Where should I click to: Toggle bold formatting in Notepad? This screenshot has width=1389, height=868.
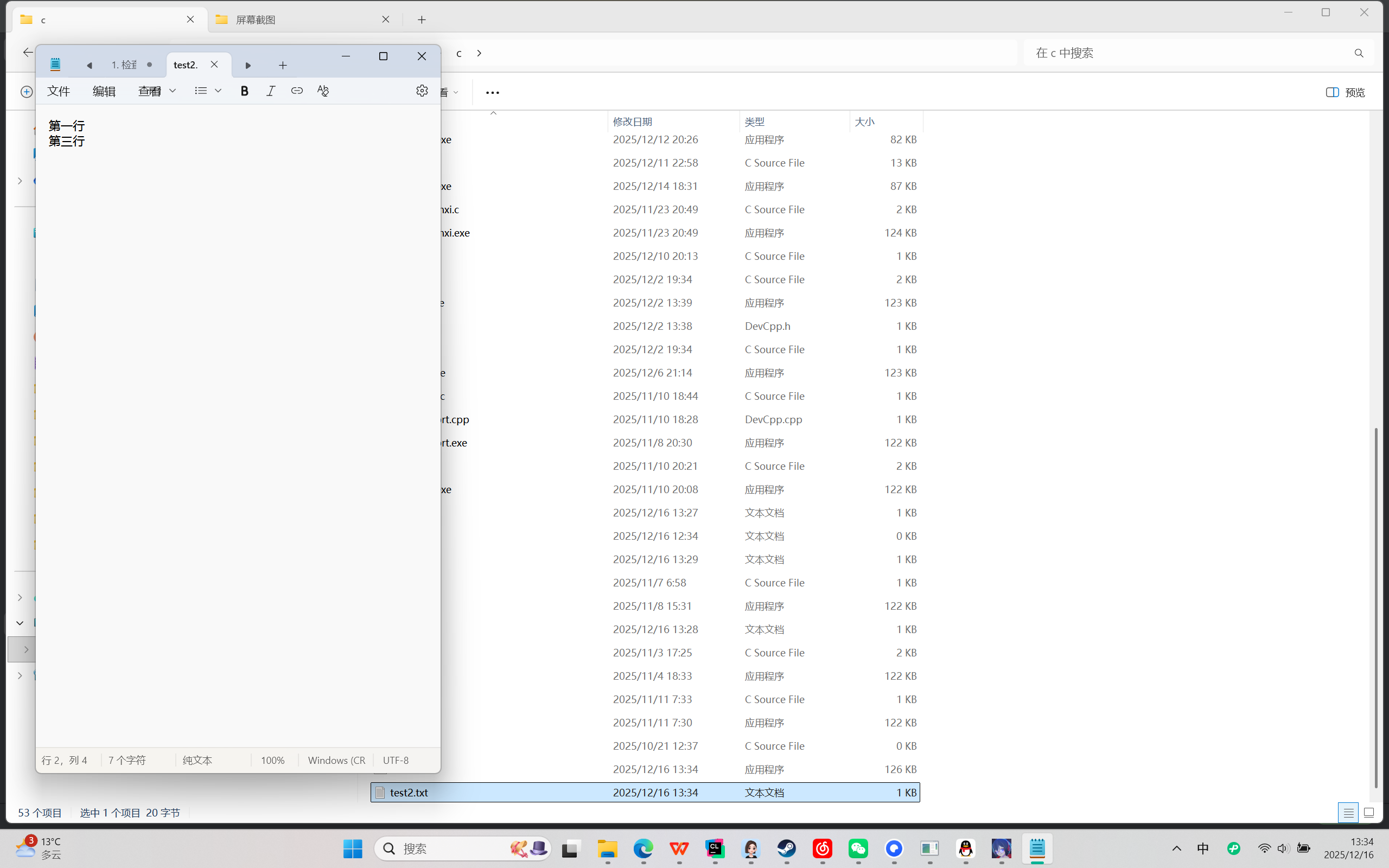pyautogui.click(x=245, y=91)
